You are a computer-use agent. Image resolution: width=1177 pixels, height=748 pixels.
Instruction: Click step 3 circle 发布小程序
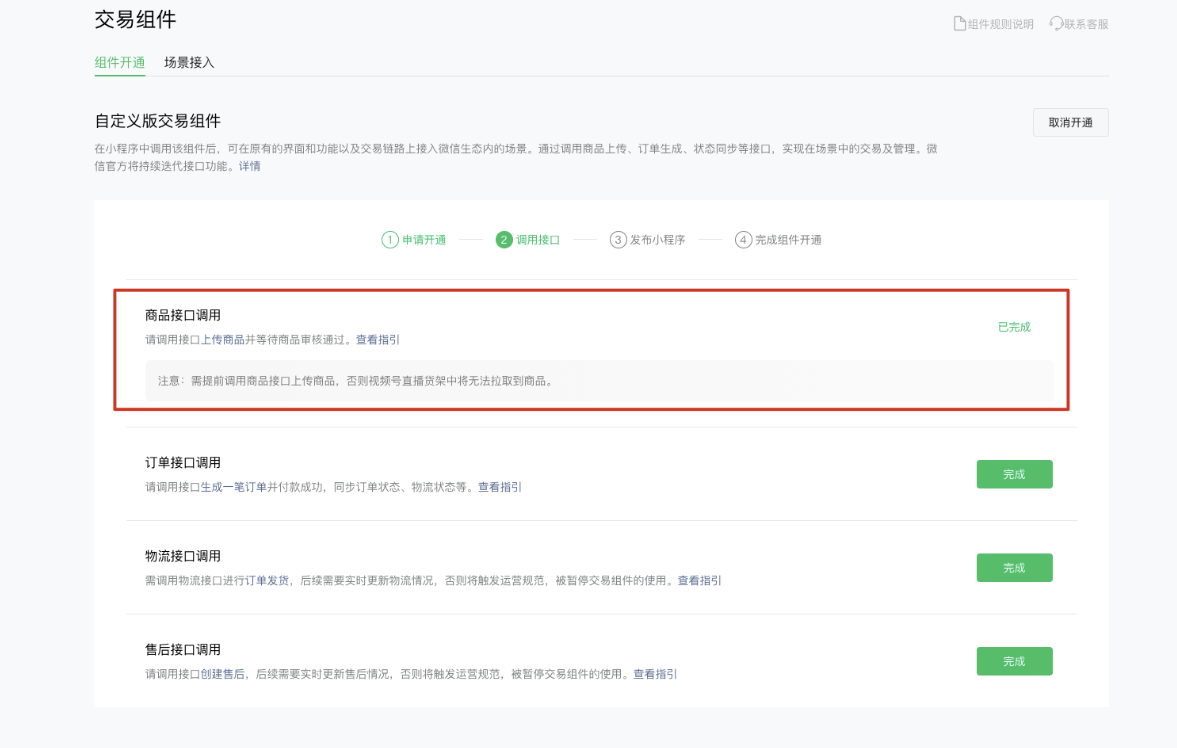click(618, 240)
